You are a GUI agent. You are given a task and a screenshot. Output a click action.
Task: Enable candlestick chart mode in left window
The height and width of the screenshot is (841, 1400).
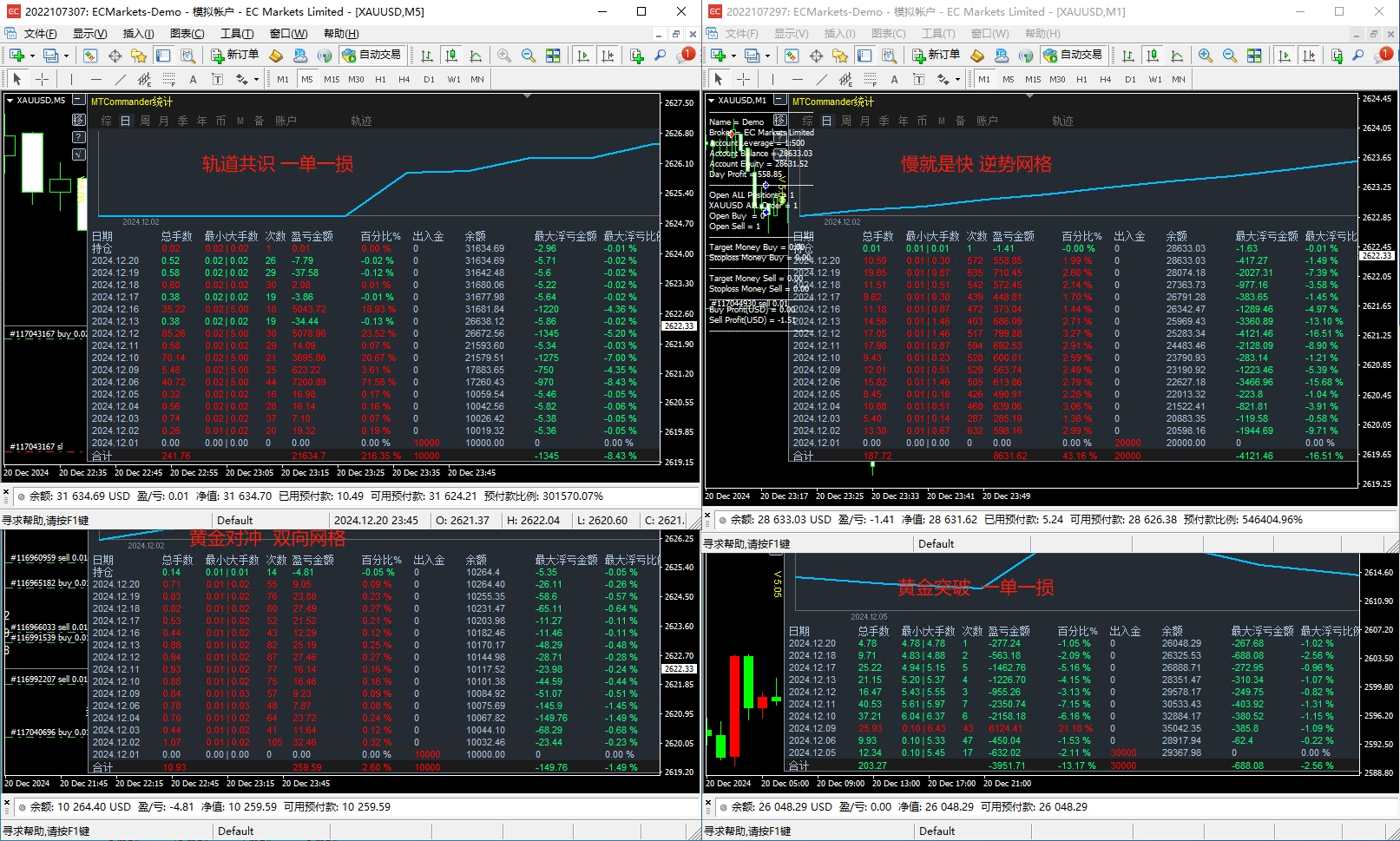pyautogui.click(x=451, y=56)
